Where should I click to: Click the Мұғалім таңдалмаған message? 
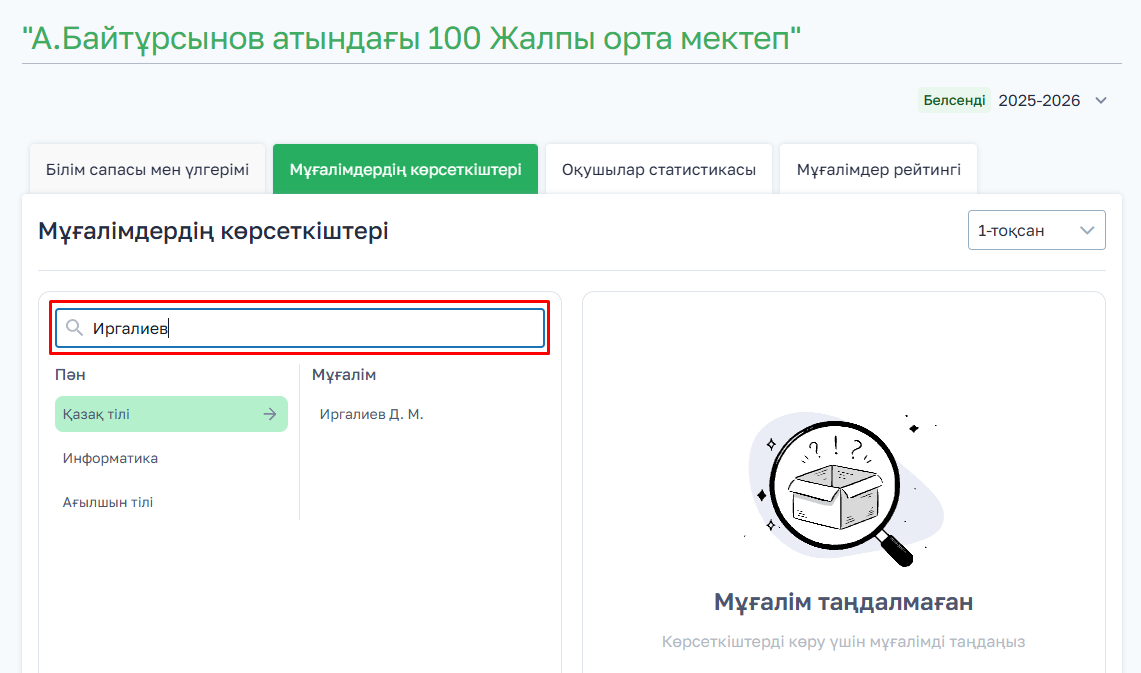843,602
